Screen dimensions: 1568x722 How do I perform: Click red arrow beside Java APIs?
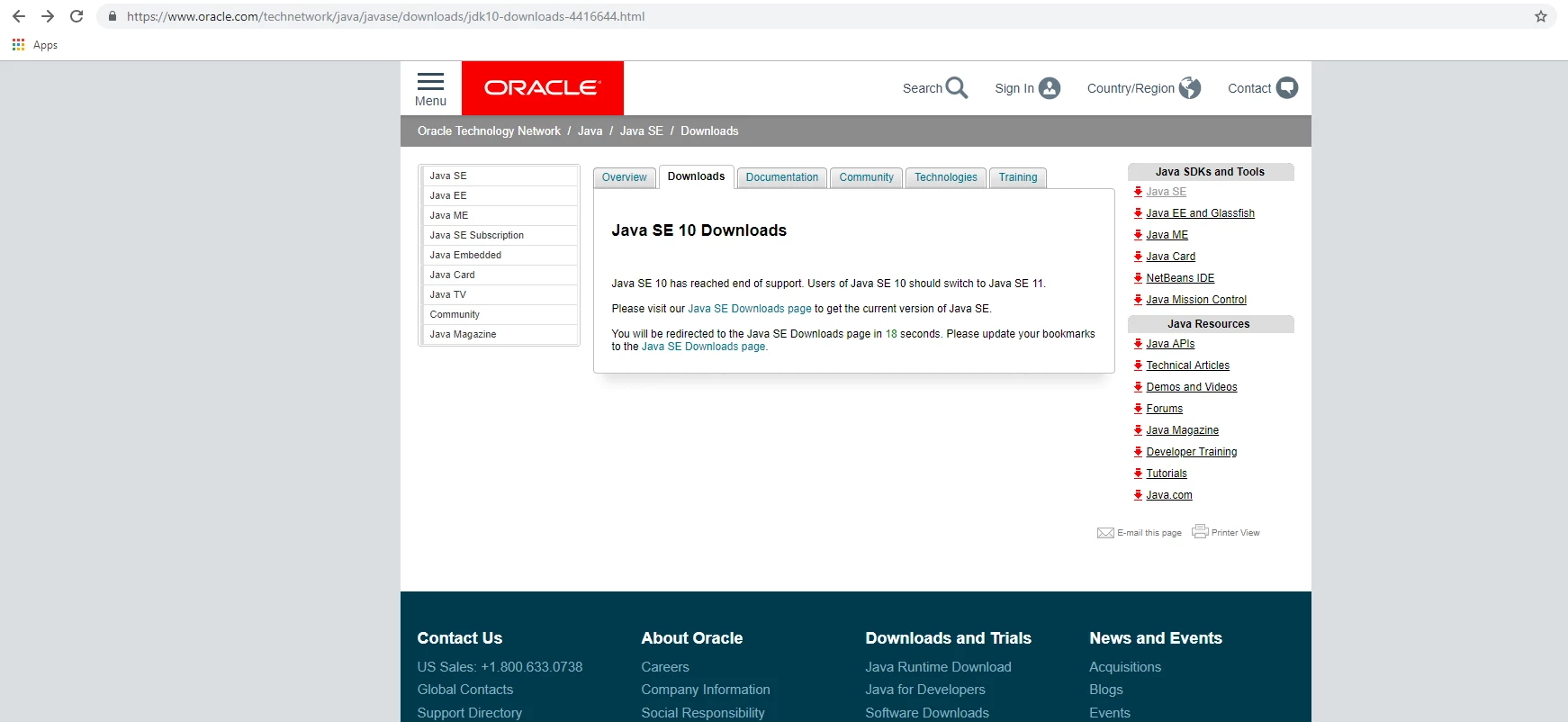[x=1138, y=344]
